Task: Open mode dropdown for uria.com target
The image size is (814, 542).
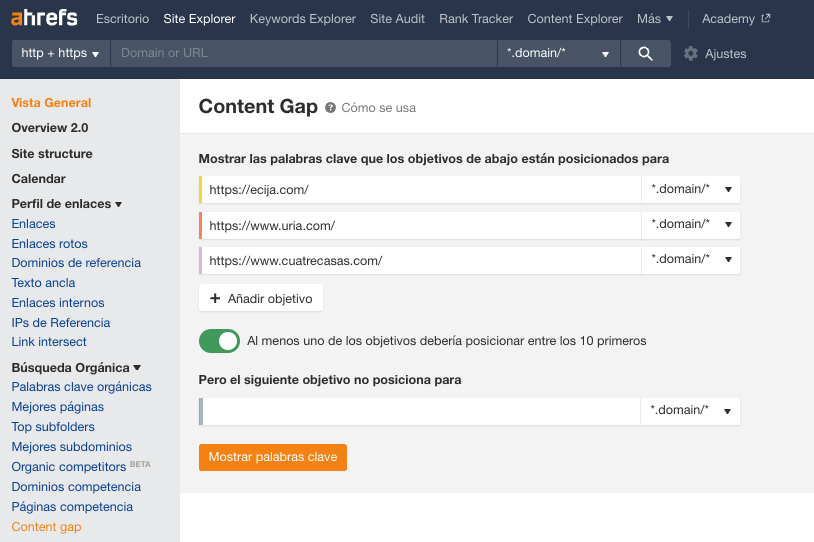Action: pyautogui.click(x=690, y=225)
